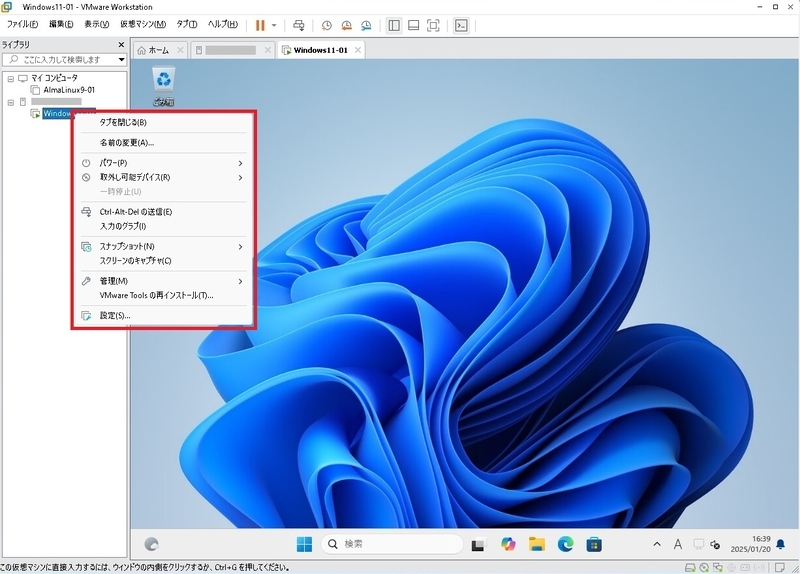Open the ファイル(F) menu

[22, 24]
